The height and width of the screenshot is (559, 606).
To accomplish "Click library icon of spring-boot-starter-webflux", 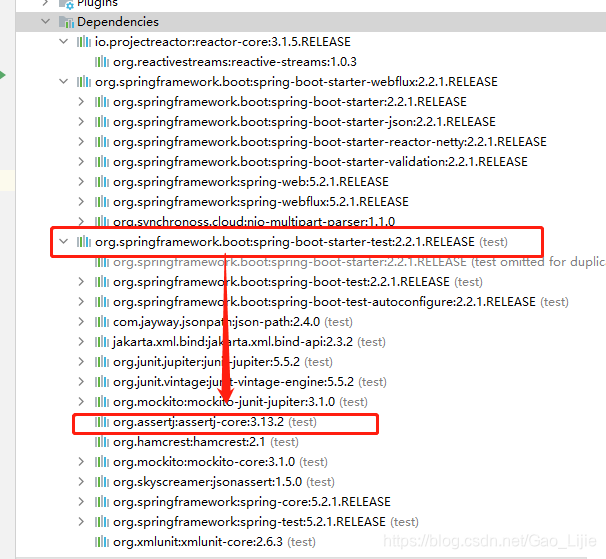I will coord(84,82).
